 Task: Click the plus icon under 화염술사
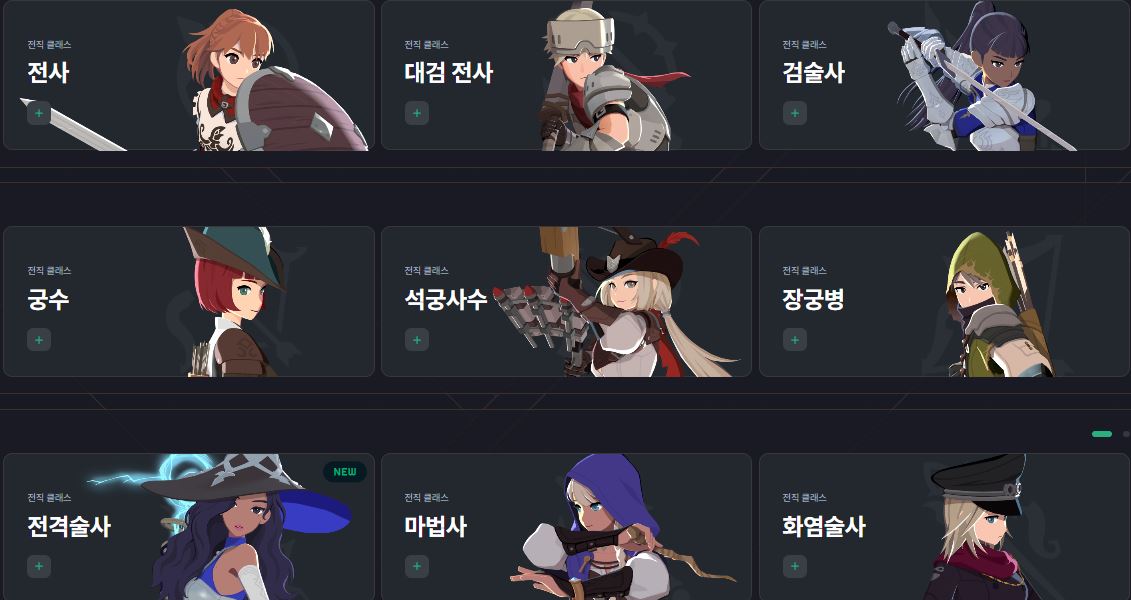795,567
